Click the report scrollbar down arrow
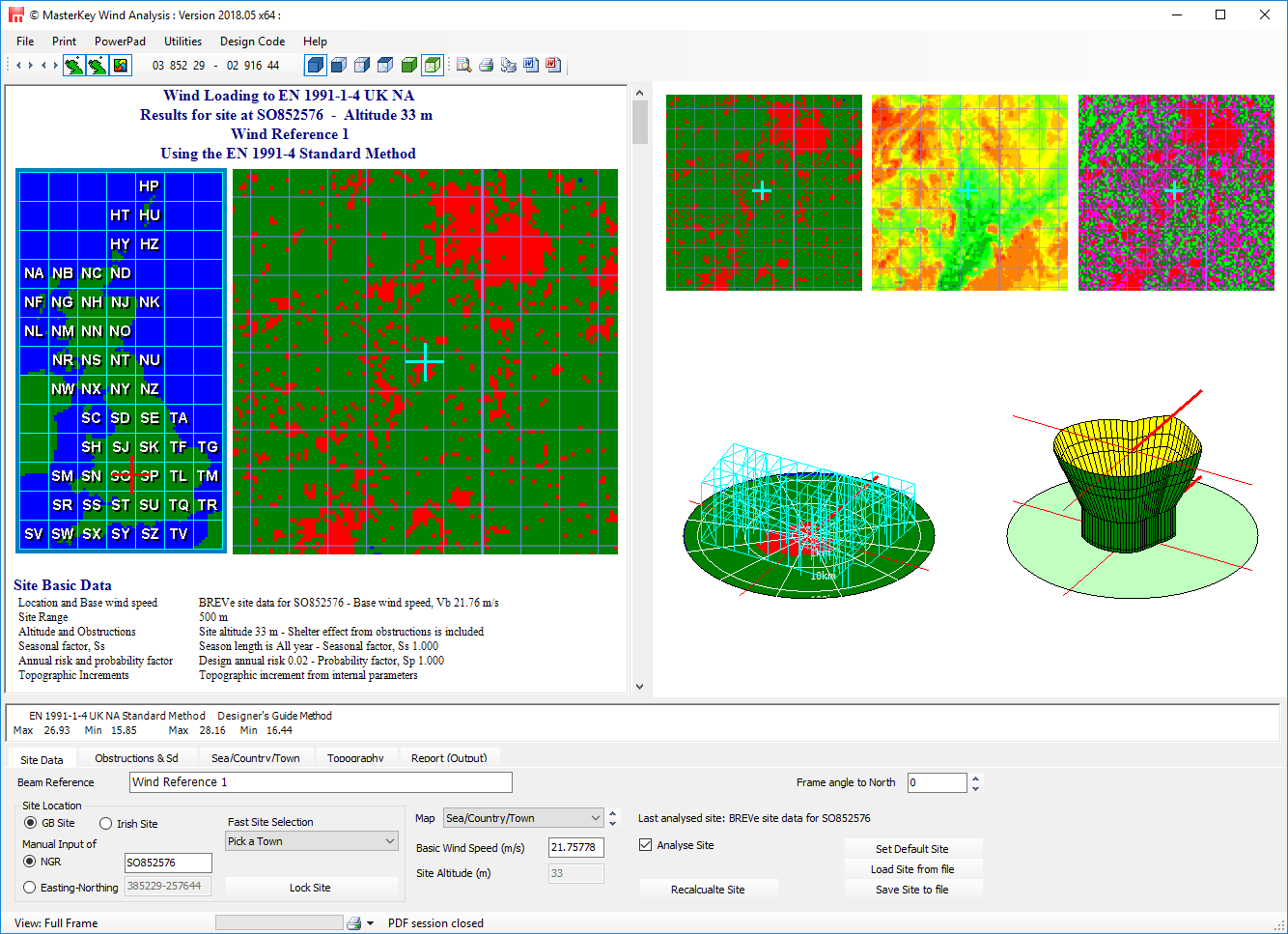Screen dimensions: 1288x934 [639, 686]
